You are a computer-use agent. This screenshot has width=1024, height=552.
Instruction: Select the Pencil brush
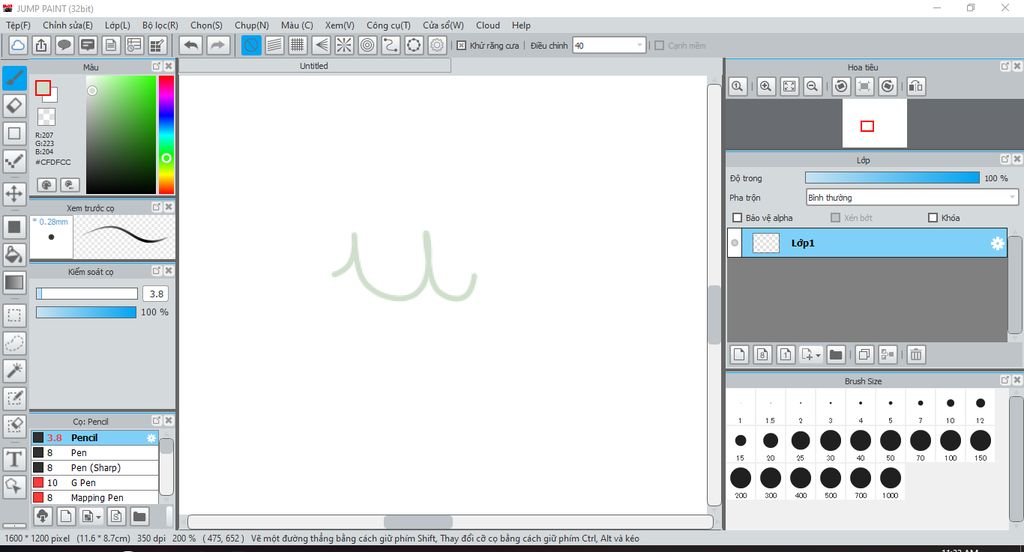95,438
